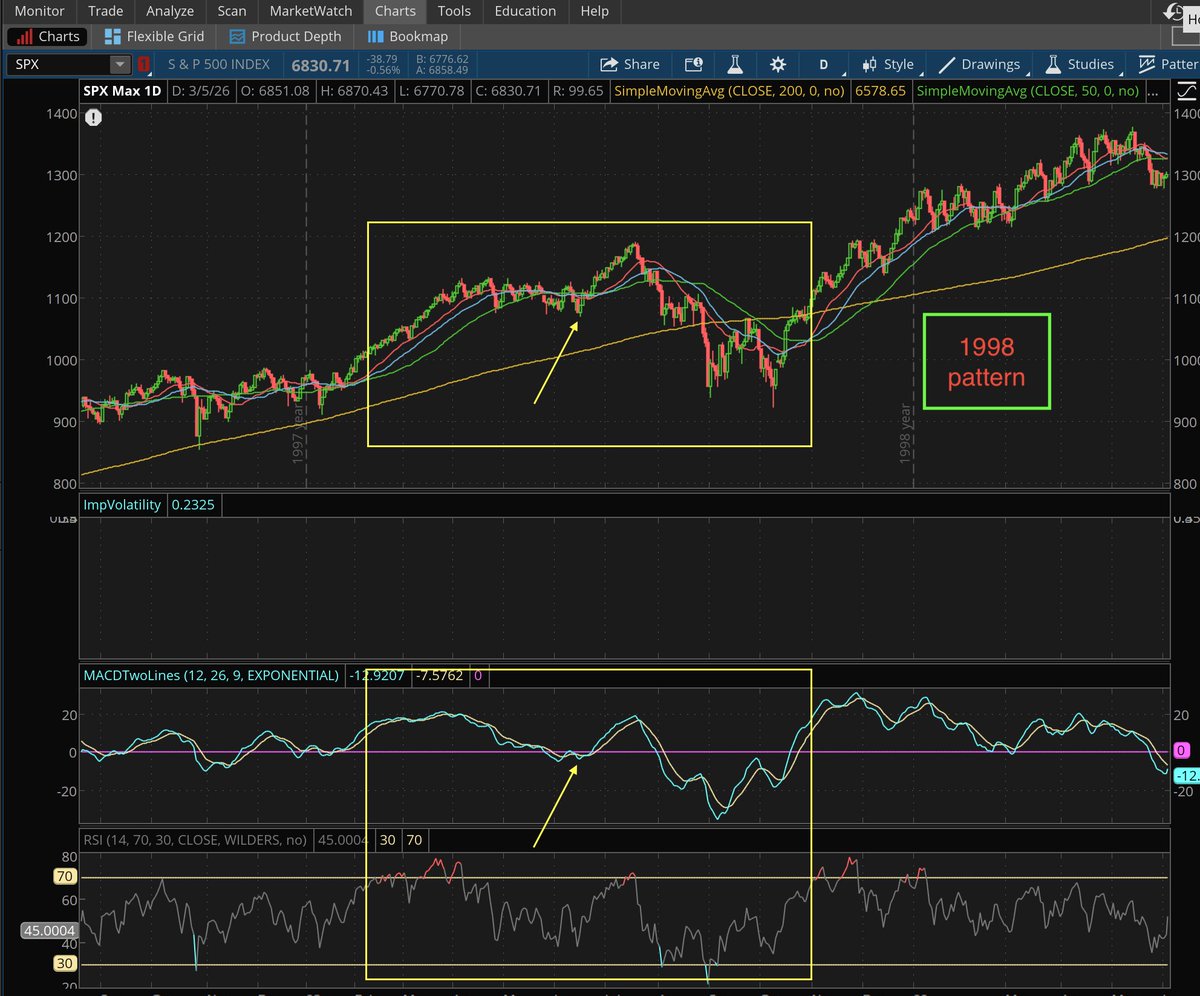Switch to the Analyze tab
The height and width of the screenshot is (996, 1200).
click(170, 11)
